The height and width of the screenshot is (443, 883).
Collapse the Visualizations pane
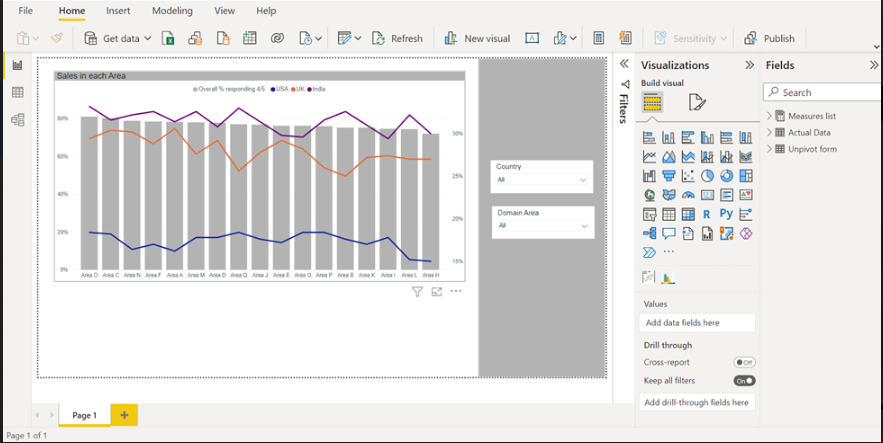point(750,65)
